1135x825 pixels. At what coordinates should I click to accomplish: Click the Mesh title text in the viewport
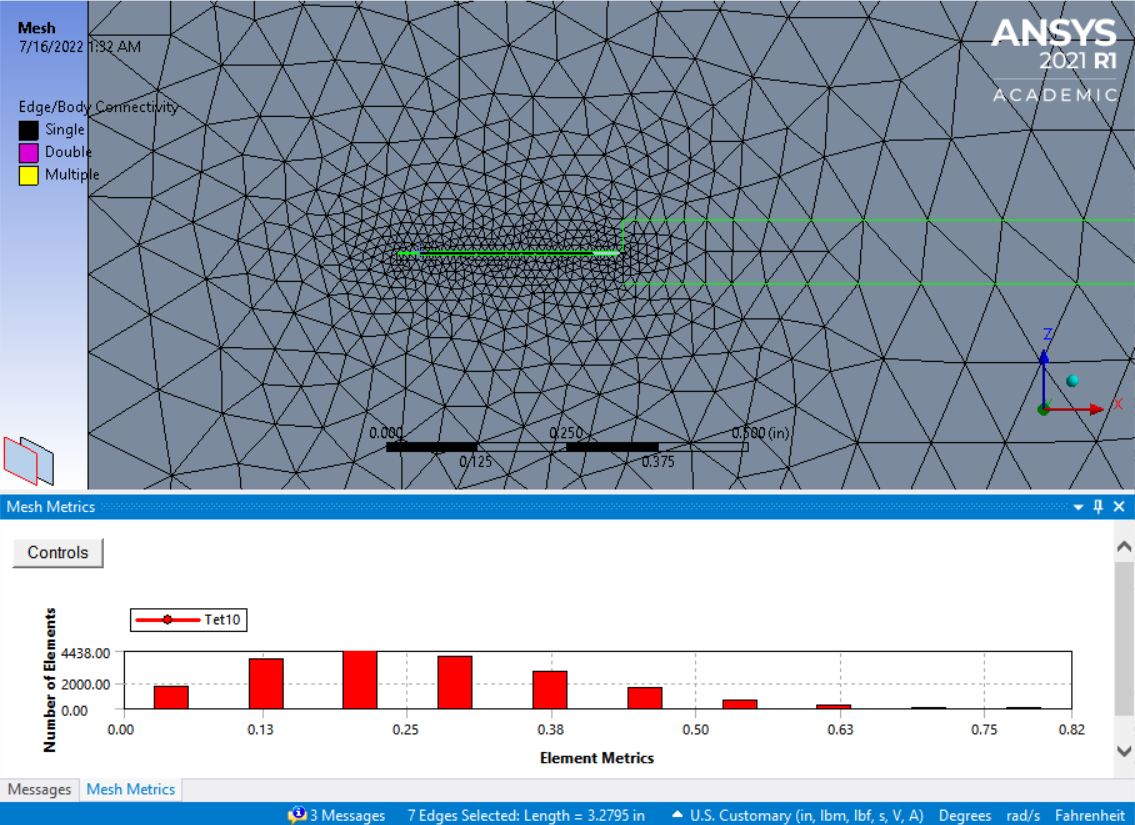click(36, 28)
